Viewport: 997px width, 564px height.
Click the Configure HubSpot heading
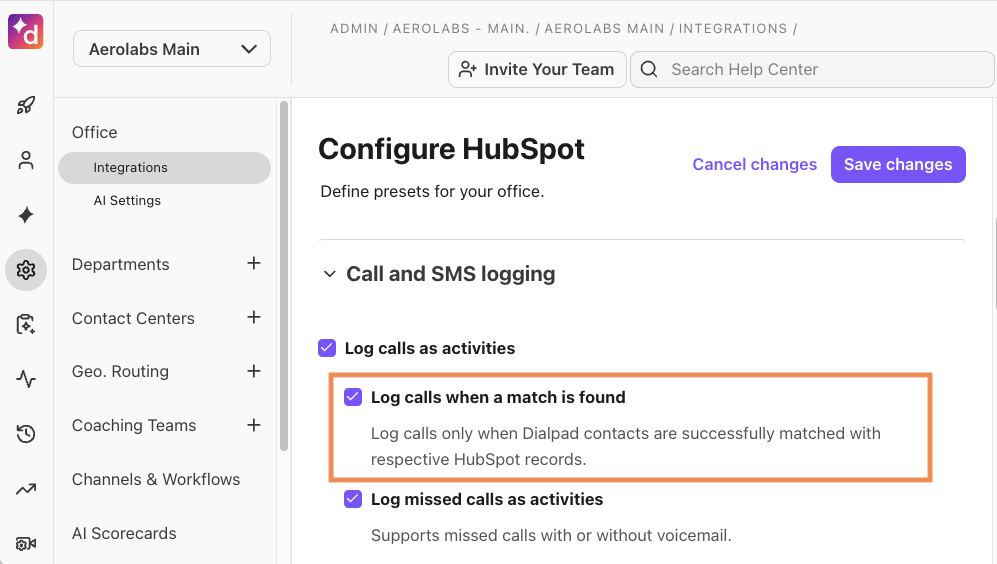[451, 149]
